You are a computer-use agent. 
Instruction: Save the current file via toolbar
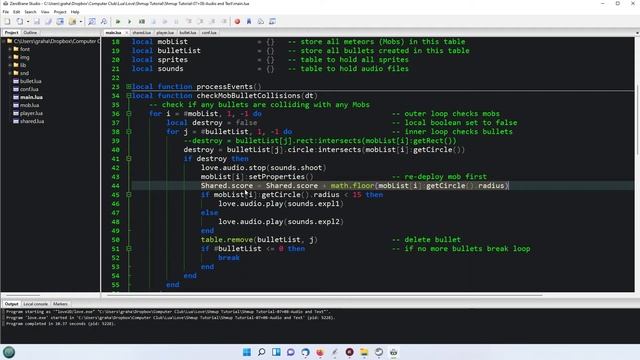(x=37, y=21)
